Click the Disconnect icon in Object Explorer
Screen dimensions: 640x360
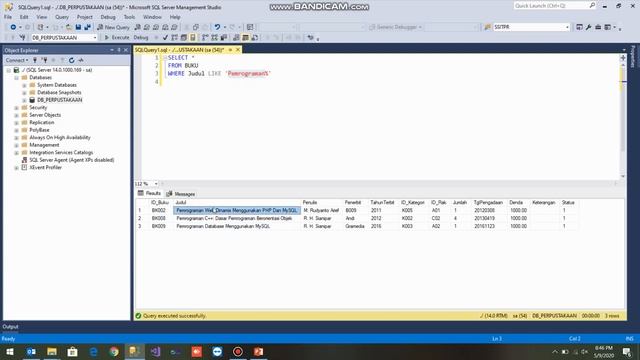(44, 60)
